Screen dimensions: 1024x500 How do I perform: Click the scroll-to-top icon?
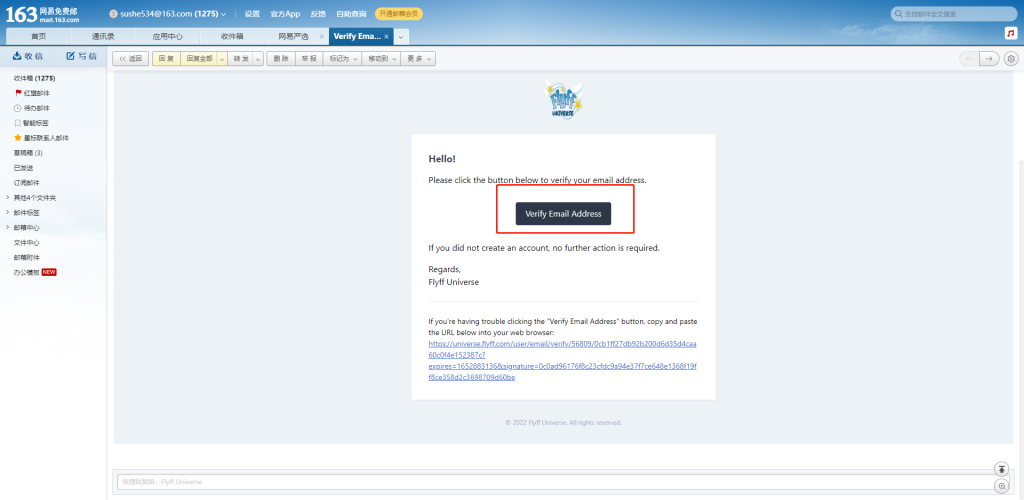tap(1001, 469)
